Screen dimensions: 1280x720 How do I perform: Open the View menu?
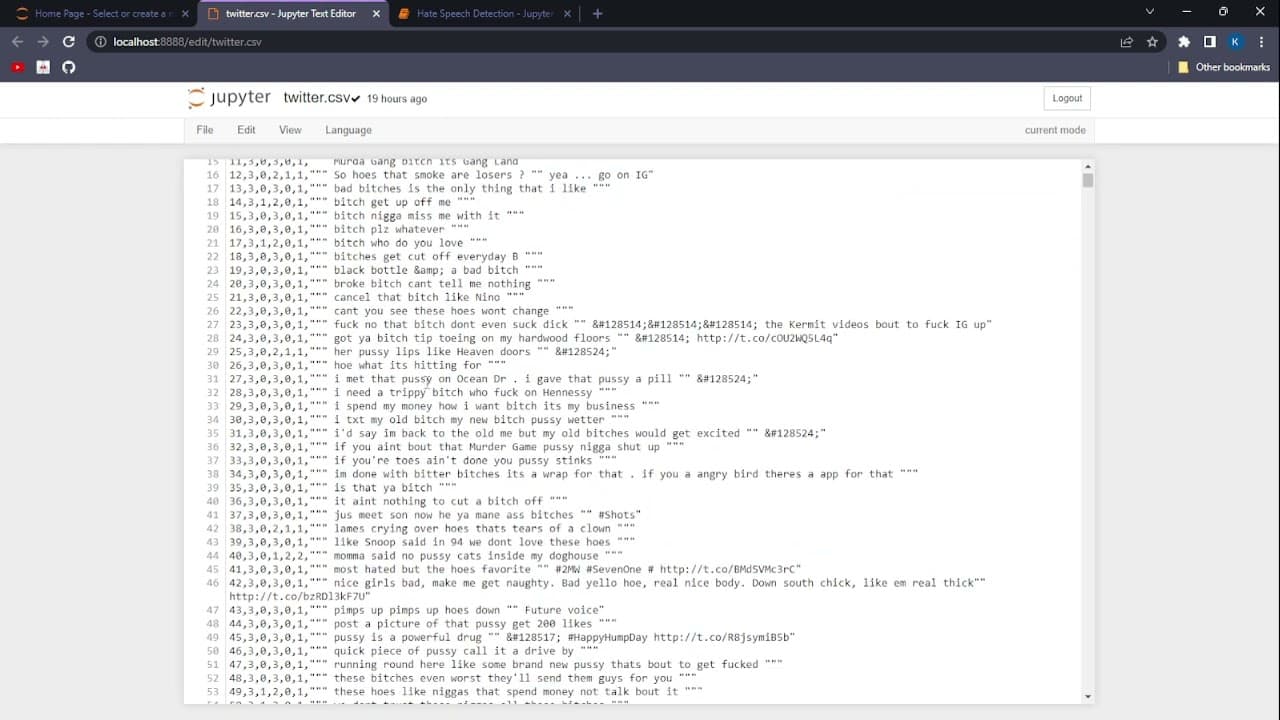coord(290,130)
